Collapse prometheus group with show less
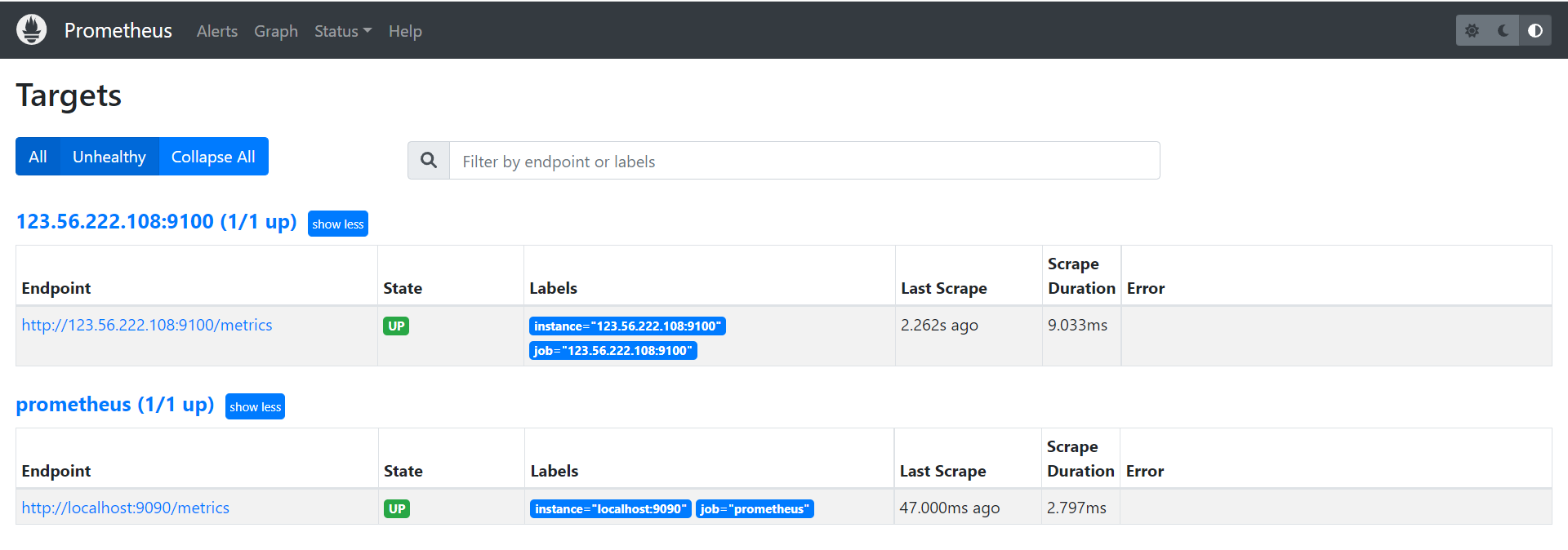 (255, 406)
